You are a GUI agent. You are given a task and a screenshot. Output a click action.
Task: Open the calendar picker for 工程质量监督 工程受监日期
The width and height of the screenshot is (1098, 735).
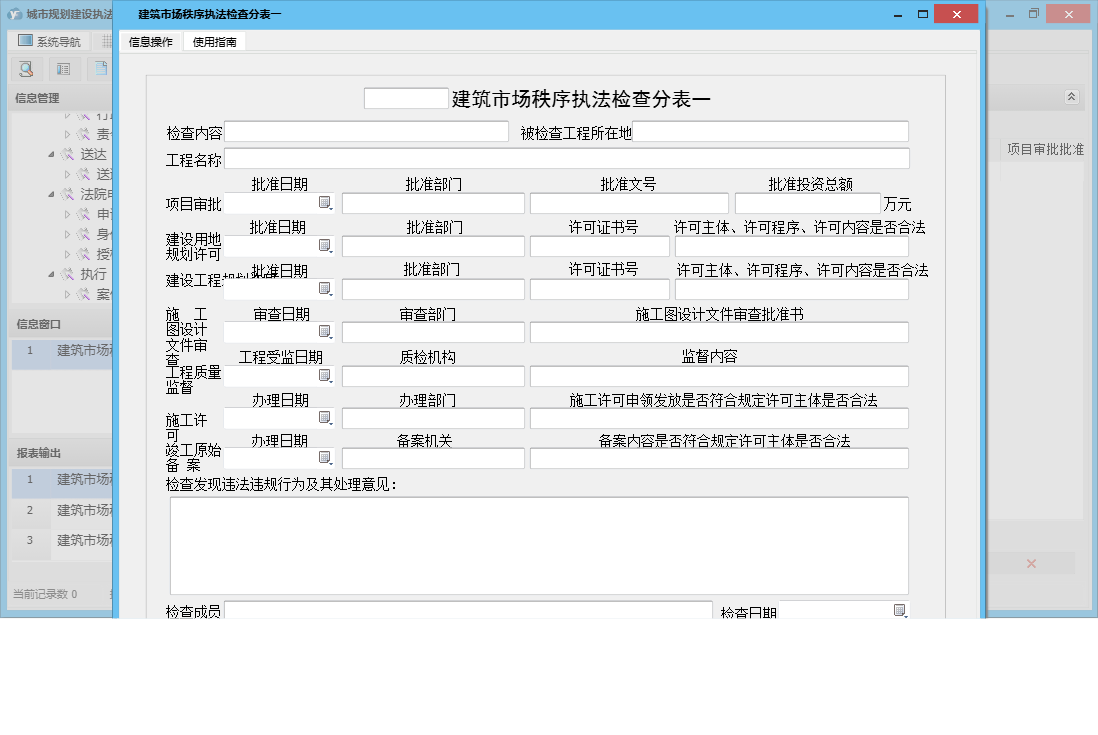pyautogui.click(x=326, y=375)
